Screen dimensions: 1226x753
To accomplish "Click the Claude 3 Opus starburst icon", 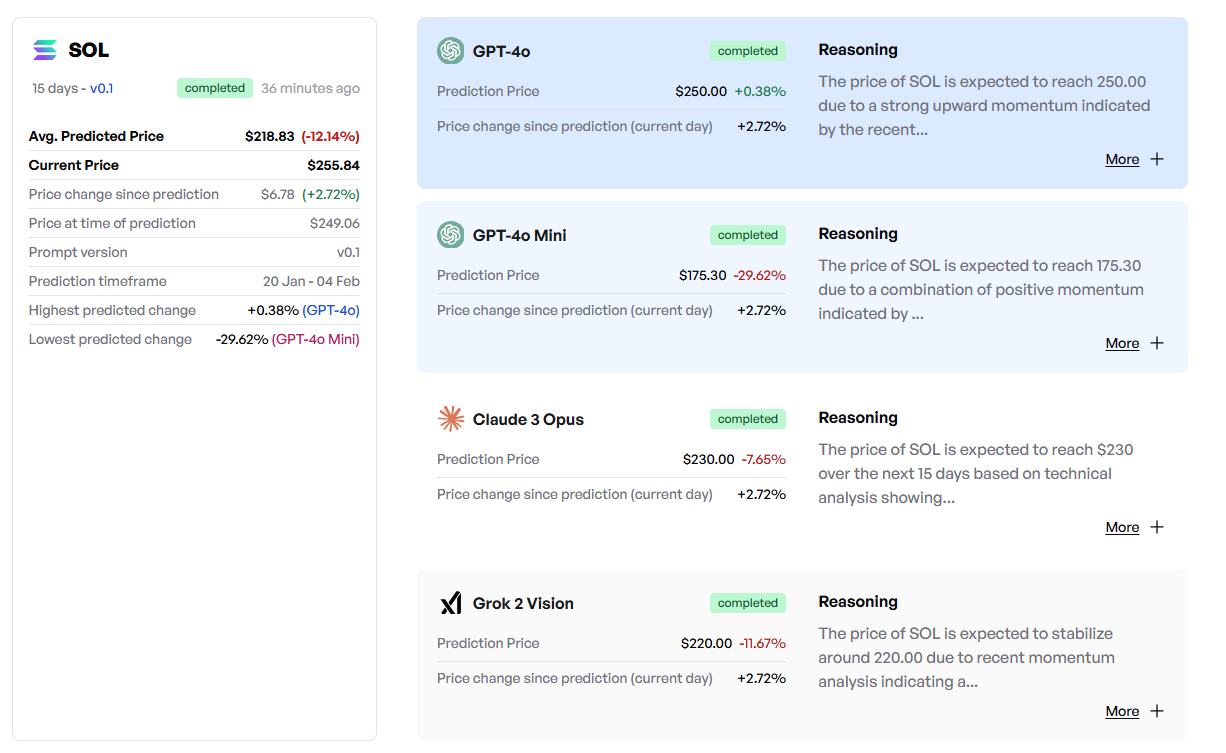I will click(x=451, y=419).
